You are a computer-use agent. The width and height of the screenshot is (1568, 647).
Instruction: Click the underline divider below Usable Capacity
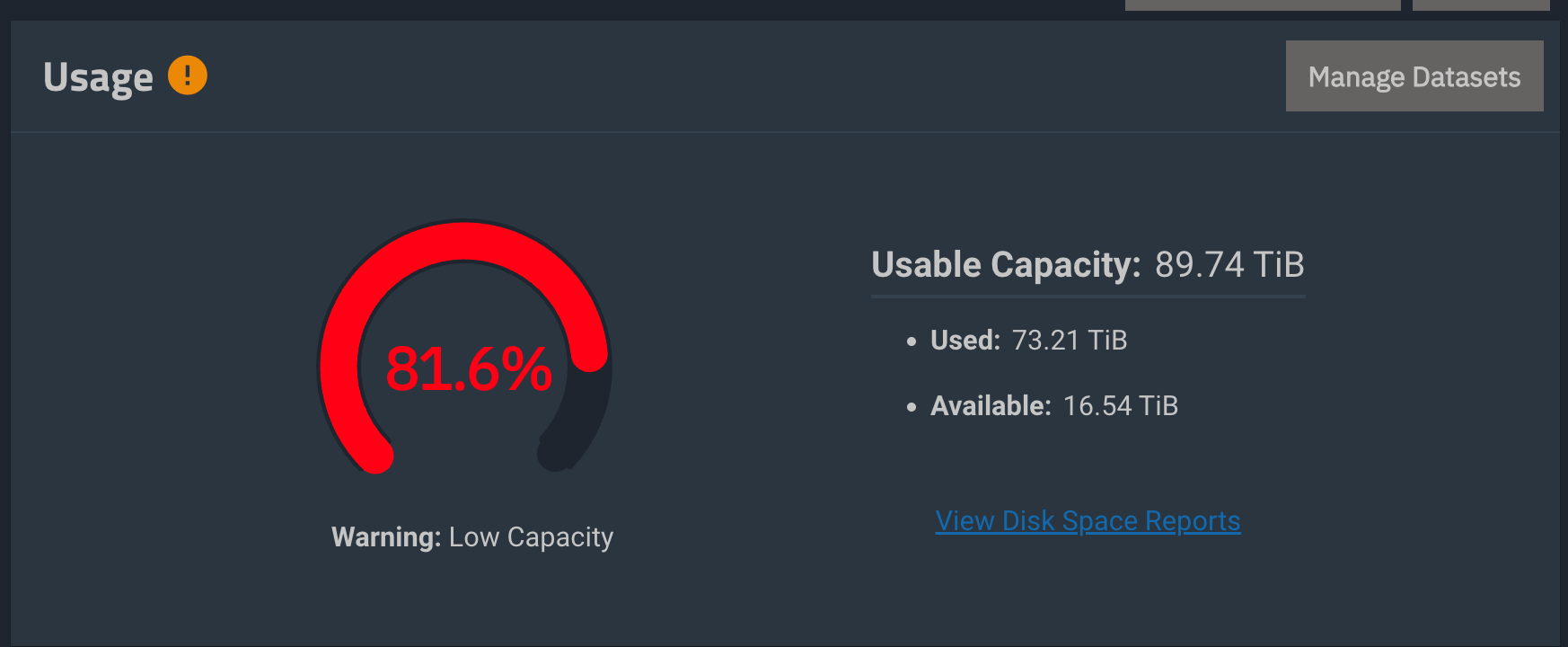point(1088,296)
